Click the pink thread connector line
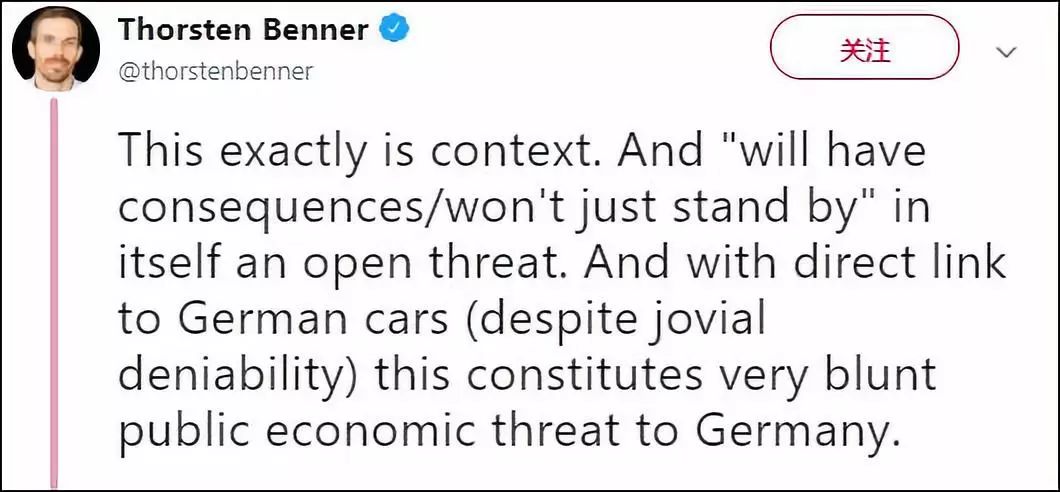The height and width of the screenshot is (492, 1060). (x=55, y=291)
